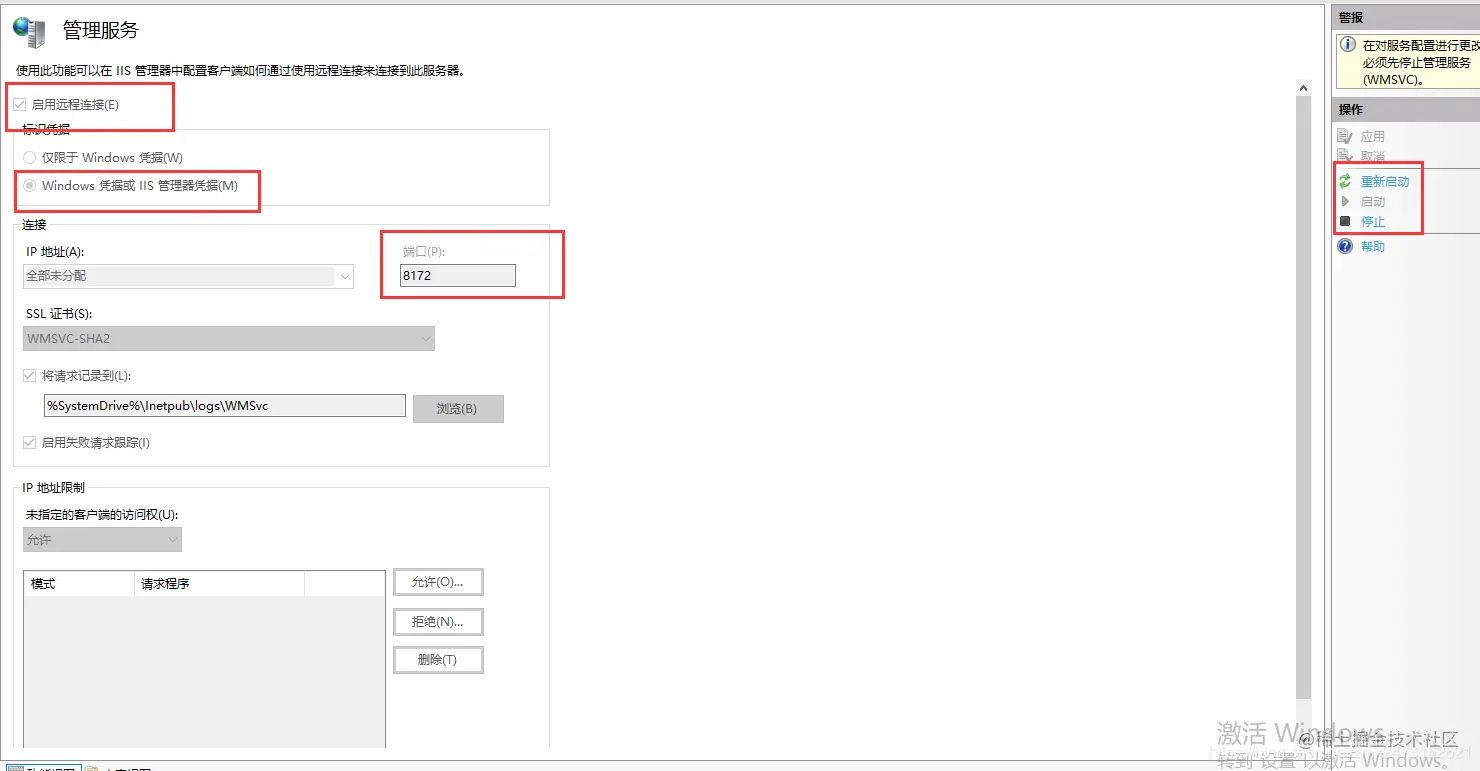The height and width of the screenshot is (771, 1480).
Task: Click the 拒绝(N)... button
Action: tap(438, 621)
